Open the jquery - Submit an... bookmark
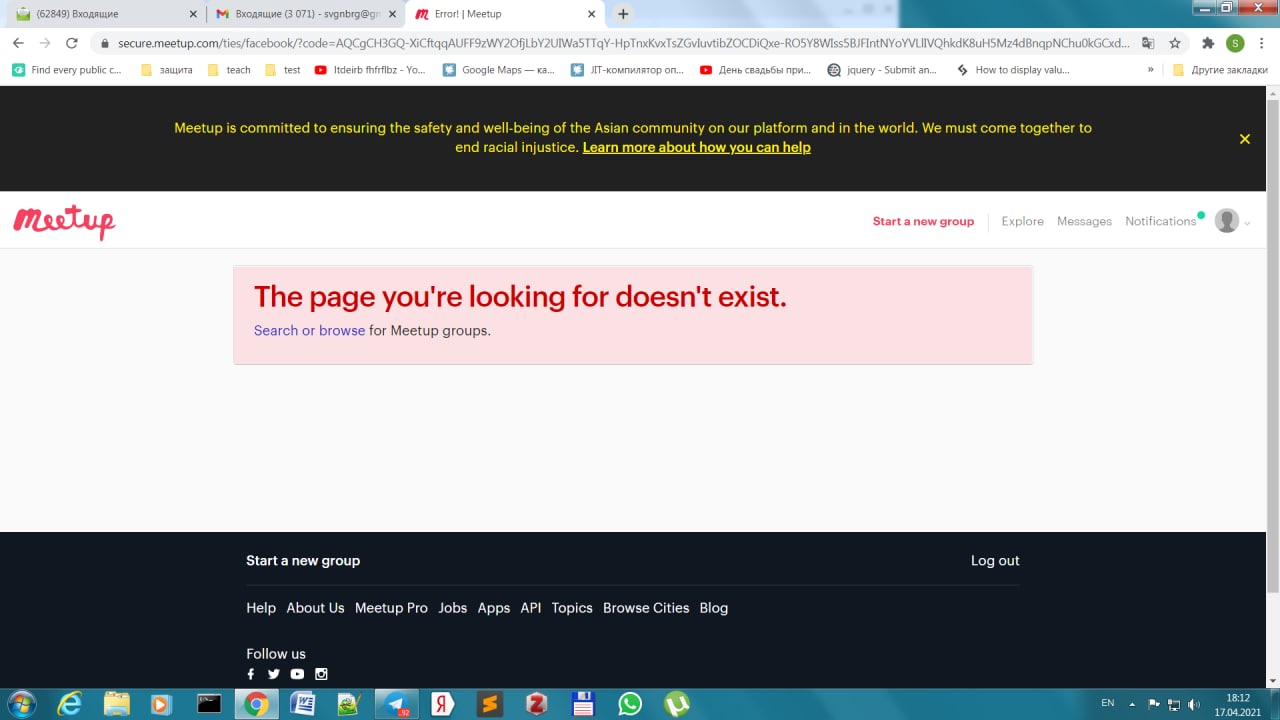The width and height of the screenshot is (1280, 720). [883, 70]
